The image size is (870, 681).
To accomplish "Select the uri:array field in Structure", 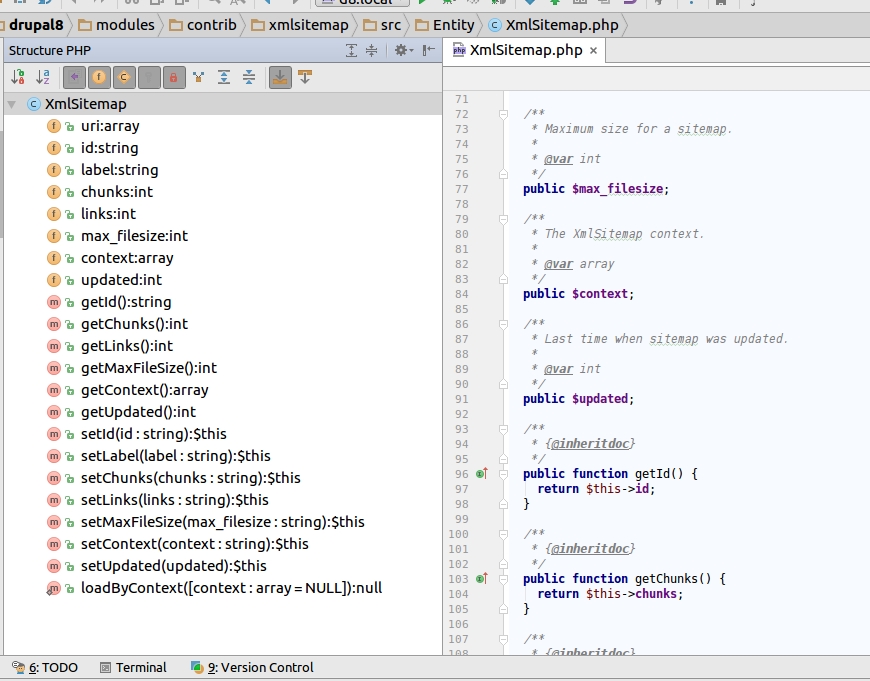I will point(110,126).
